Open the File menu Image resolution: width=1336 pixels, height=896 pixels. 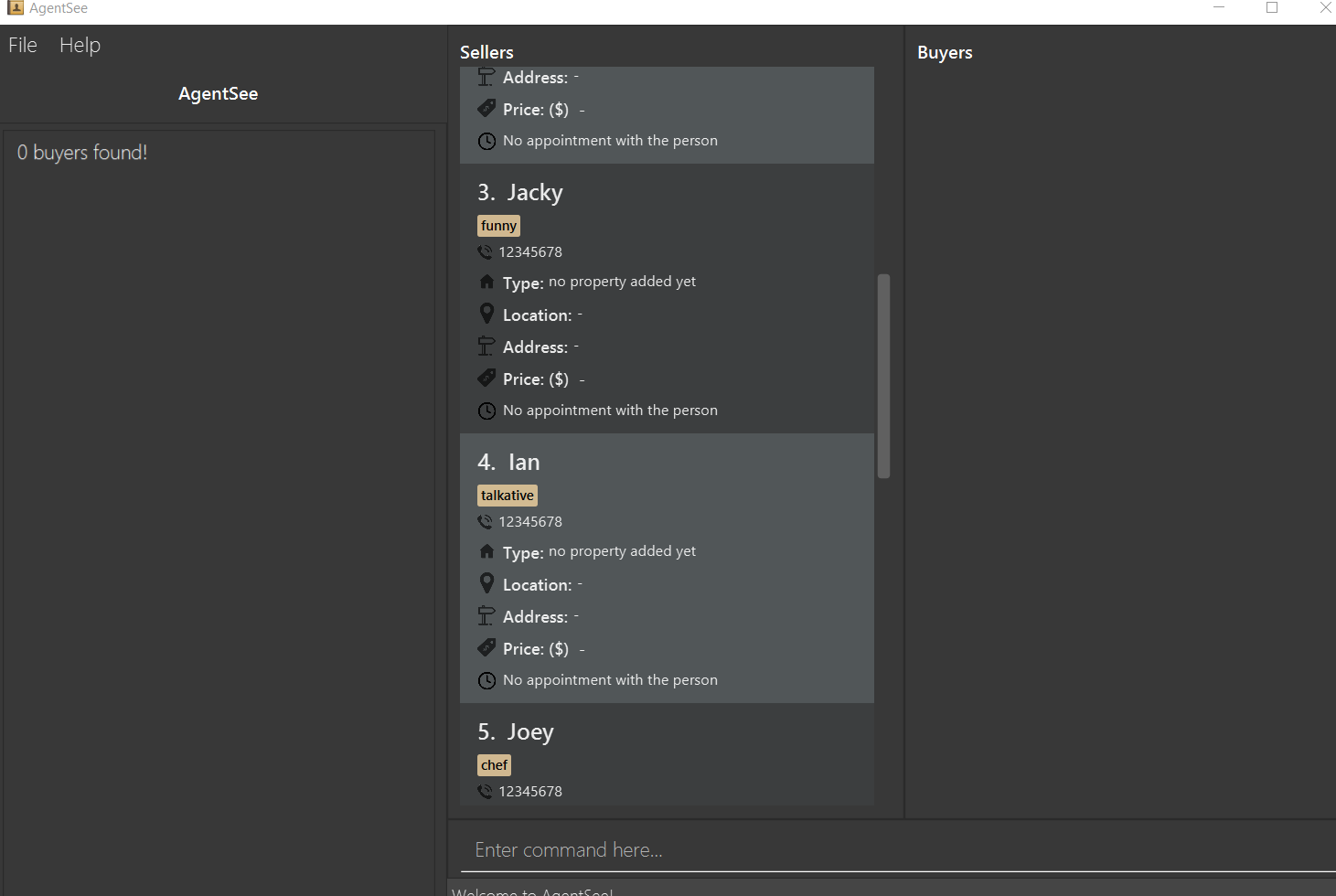pyautogui.click(x=23, y=45)
